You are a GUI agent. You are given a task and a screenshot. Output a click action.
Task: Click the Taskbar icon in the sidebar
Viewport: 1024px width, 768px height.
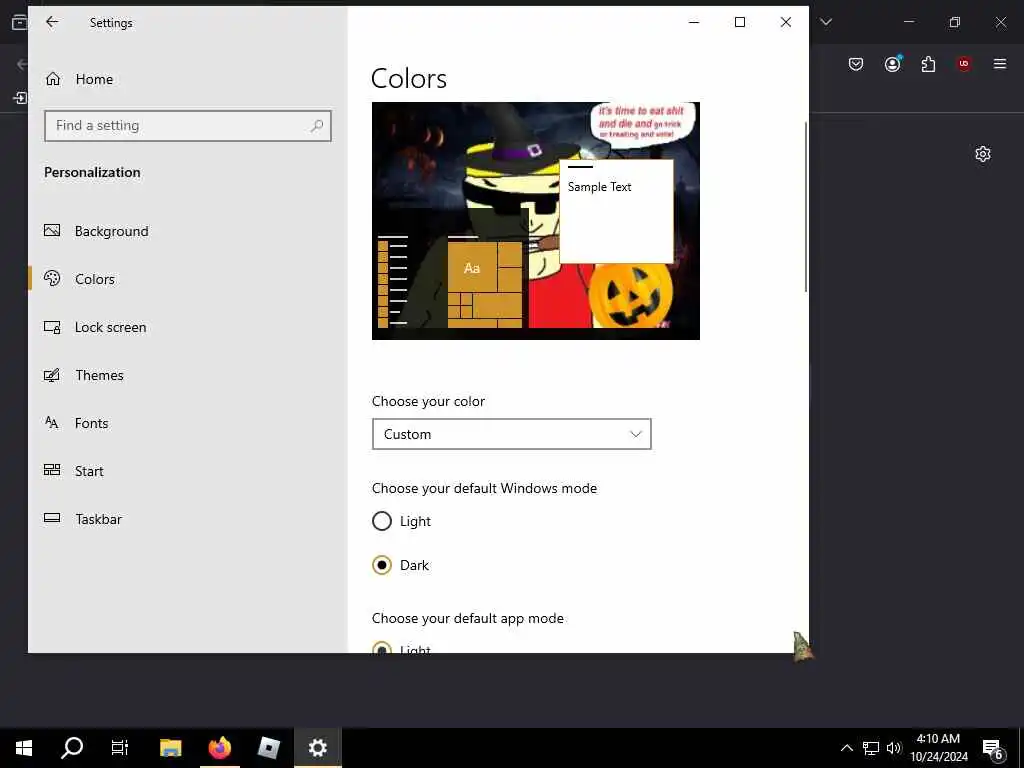pyautogui.click(x=52, y=519)
